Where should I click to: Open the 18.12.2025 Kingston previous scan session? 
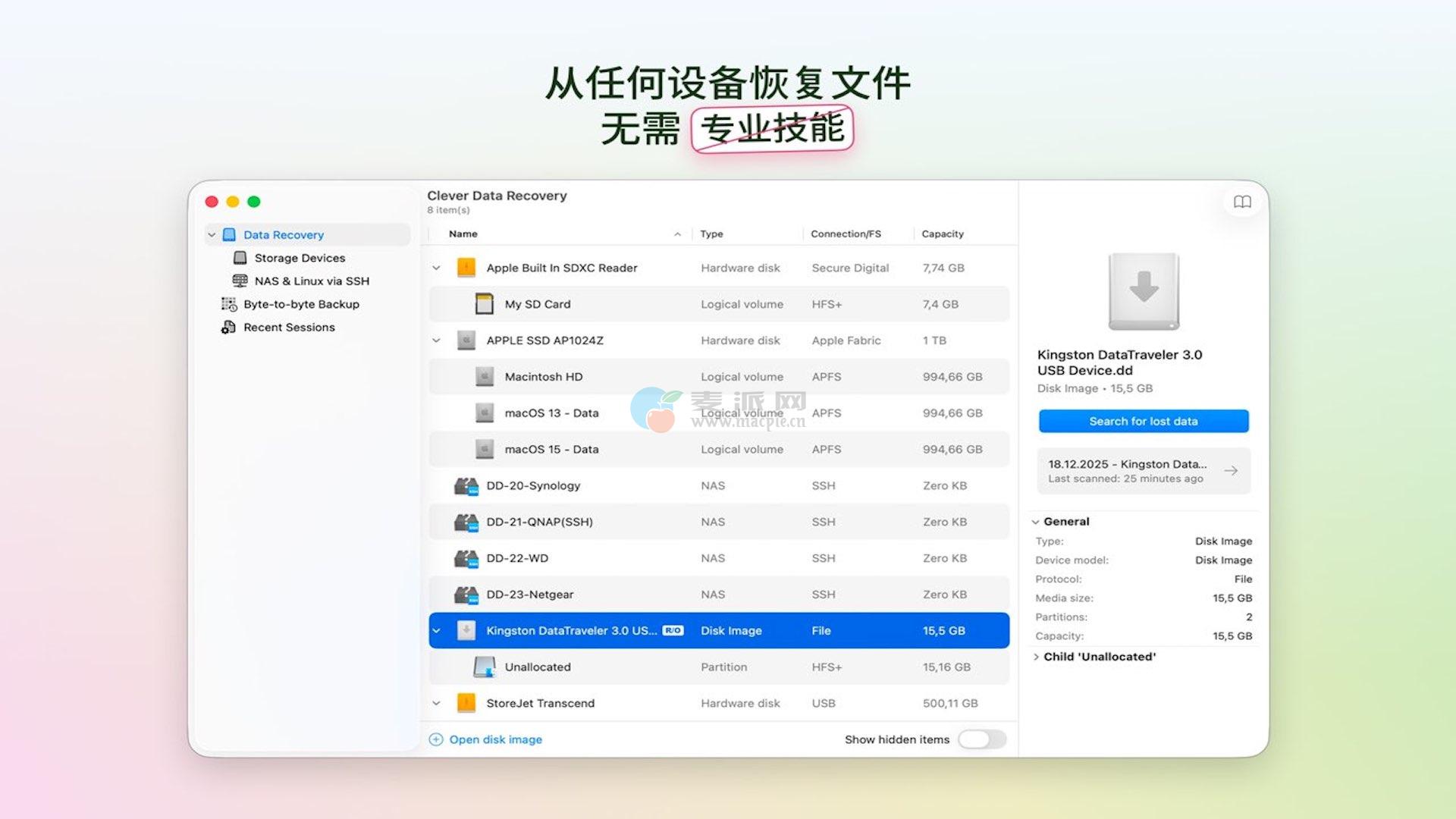1144,471
